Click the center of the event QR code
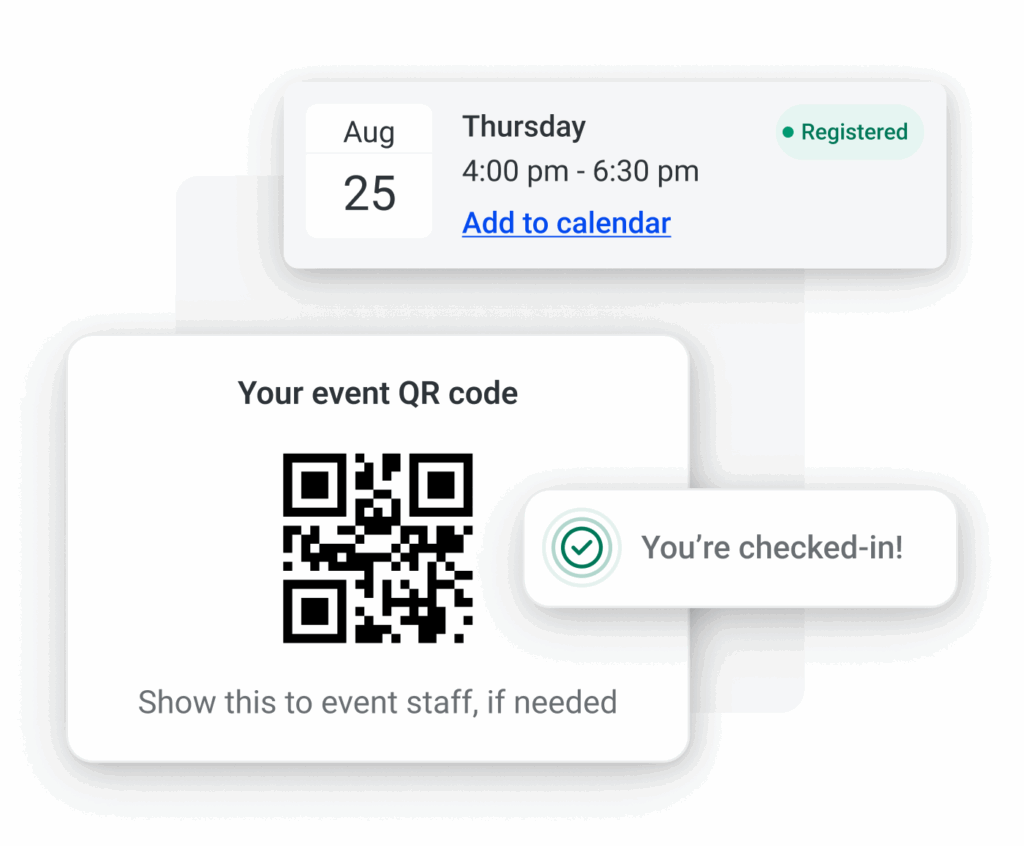 tap(378, 547)
